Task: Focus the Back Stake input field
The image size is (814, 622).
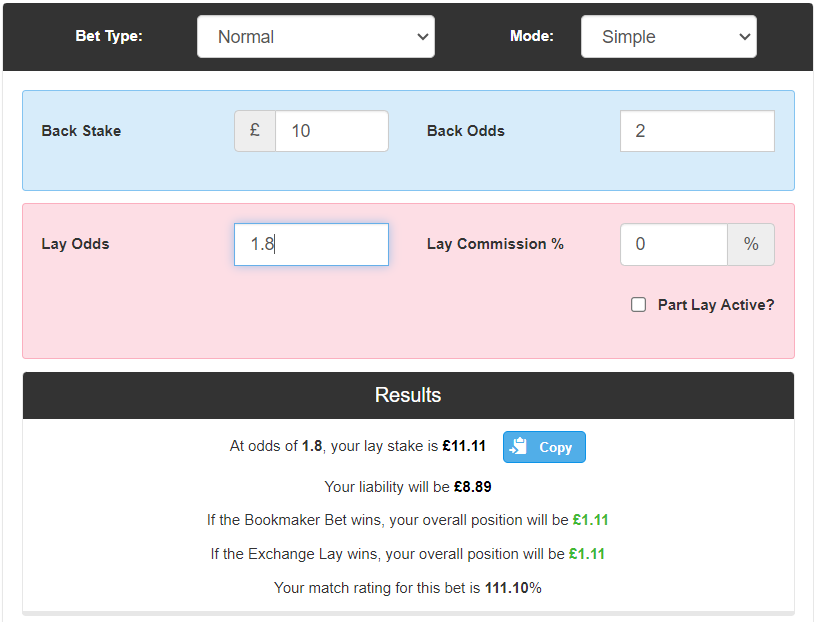Action: (331, 131)
